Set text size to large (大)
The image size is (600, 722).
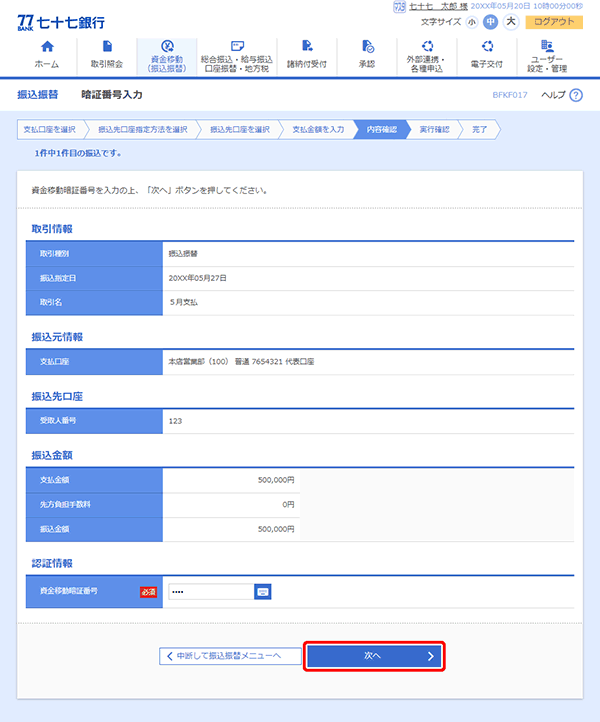coord(511,22)
